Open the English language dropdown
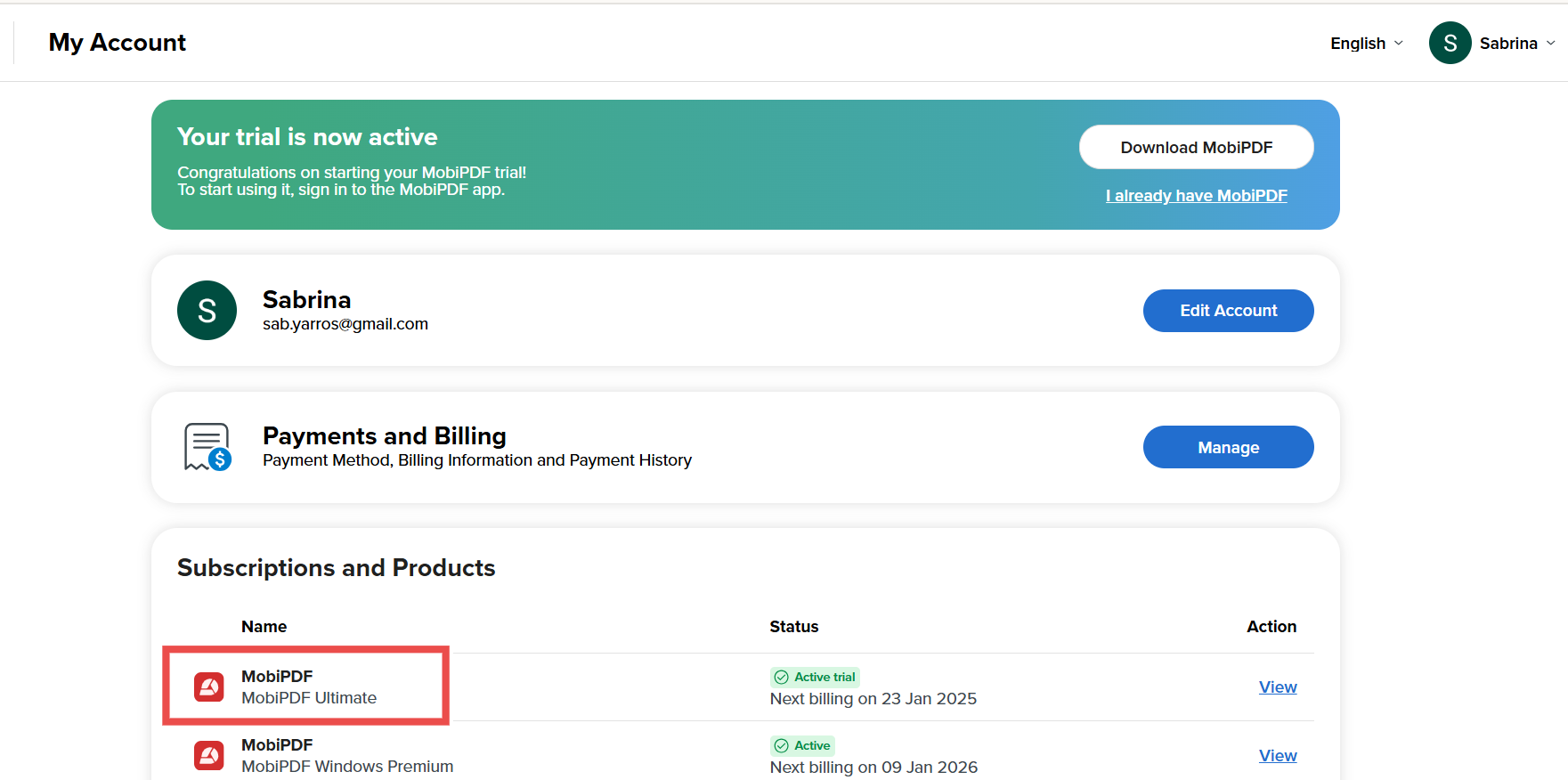The width and height of the screenshot is (1568, 780). [1367, 43]
